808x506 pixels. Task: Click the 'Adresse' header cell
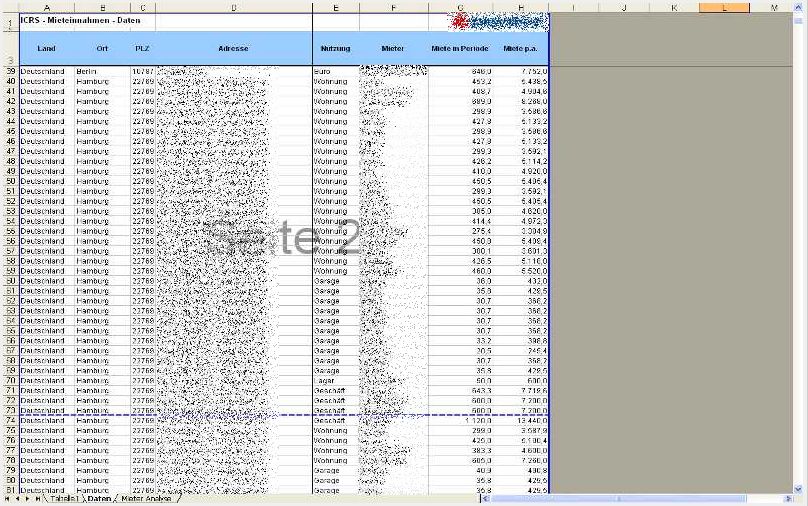233,48
